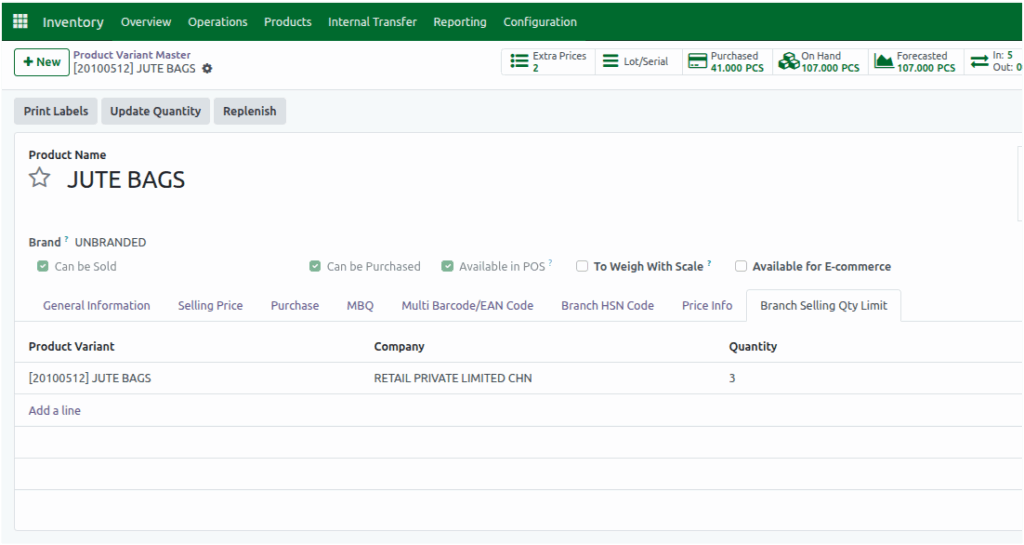Go to Product Variant Master breadcrumb
The width and height of the screenshot is (1024, 545).
pos(132,55)
